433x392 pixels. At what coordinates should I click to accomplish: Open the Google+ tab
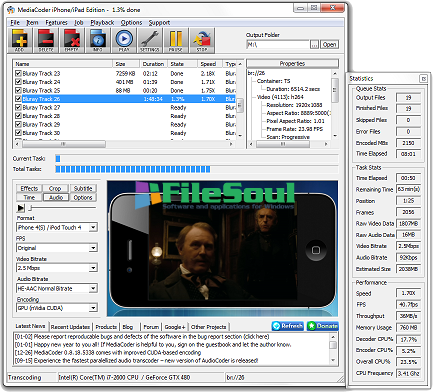click(x=175, y=327)
